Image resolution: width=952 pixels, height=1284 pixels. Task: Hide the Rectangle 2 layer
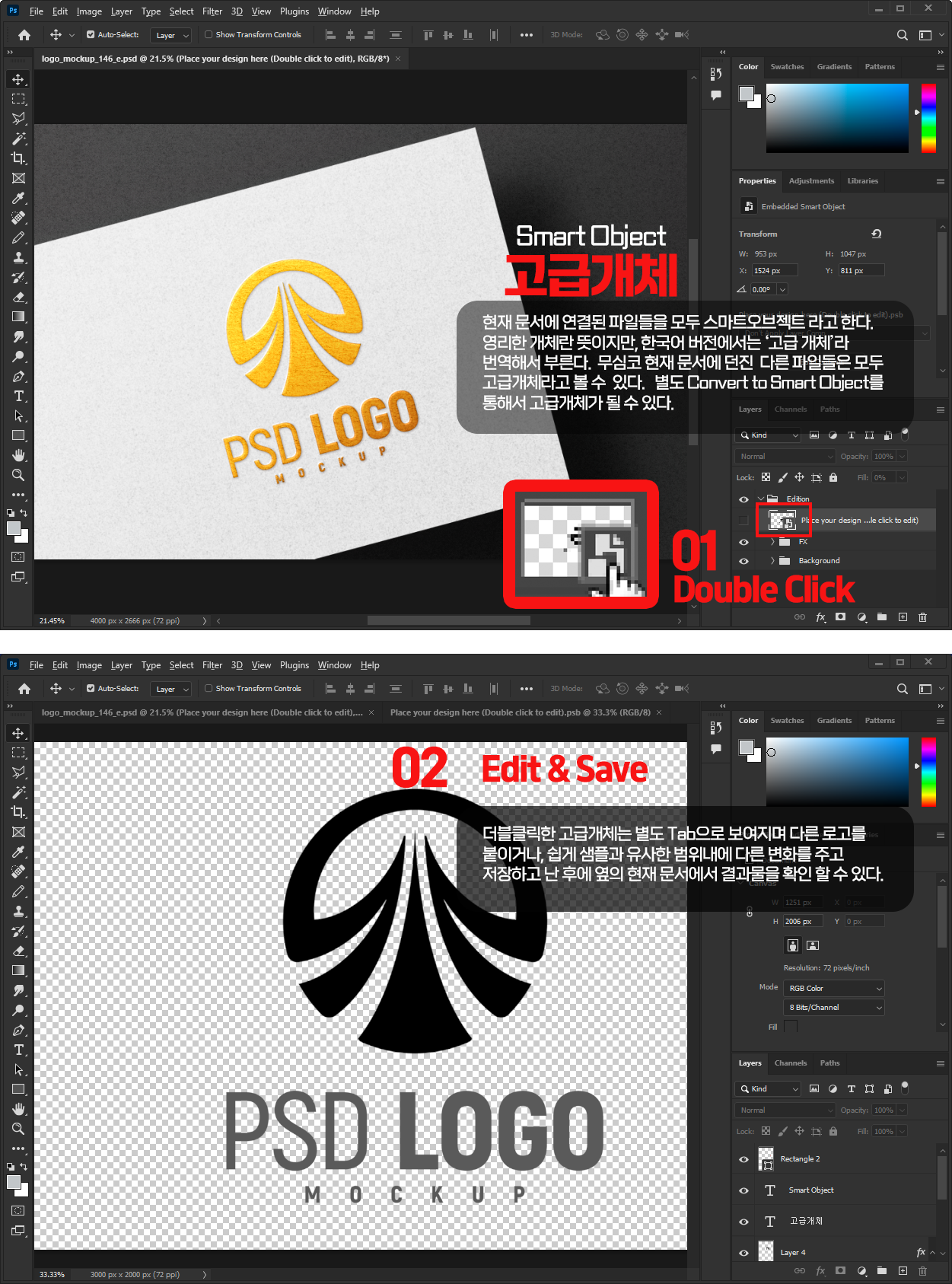tap(743, 1159)
